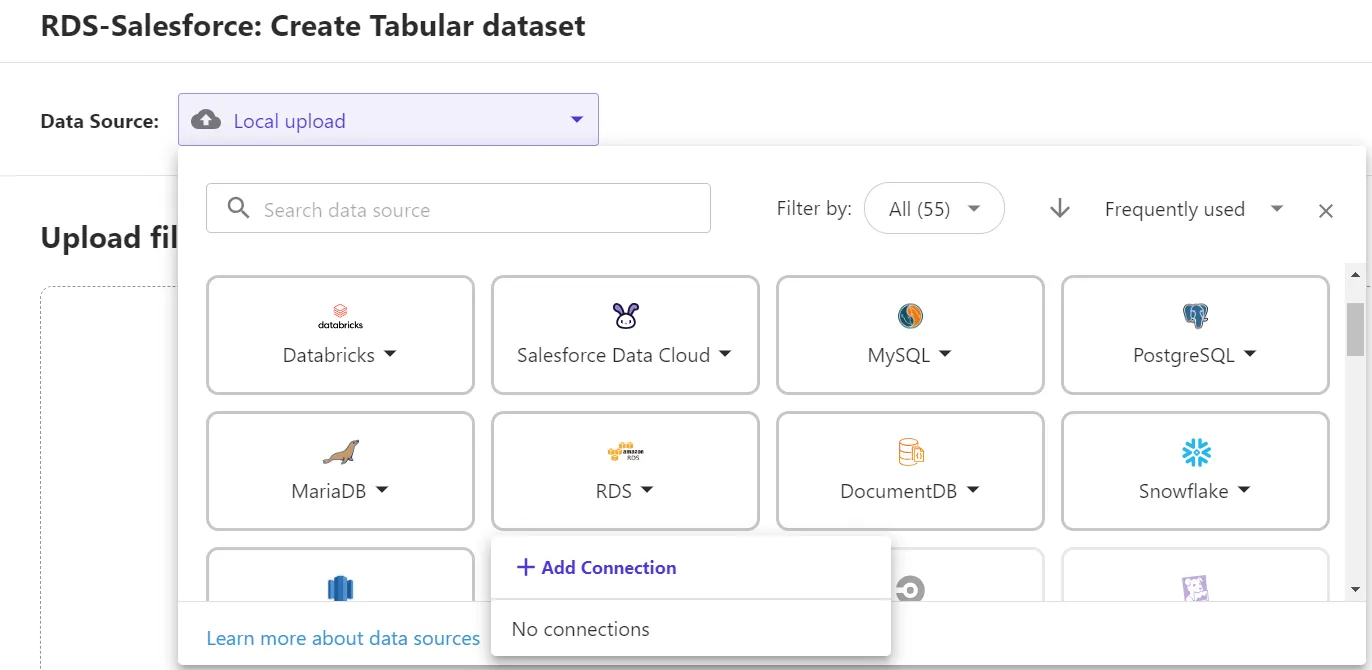Click the PostgreSQL elephant icon
1372x670 pixels.
pos(1195,316)
